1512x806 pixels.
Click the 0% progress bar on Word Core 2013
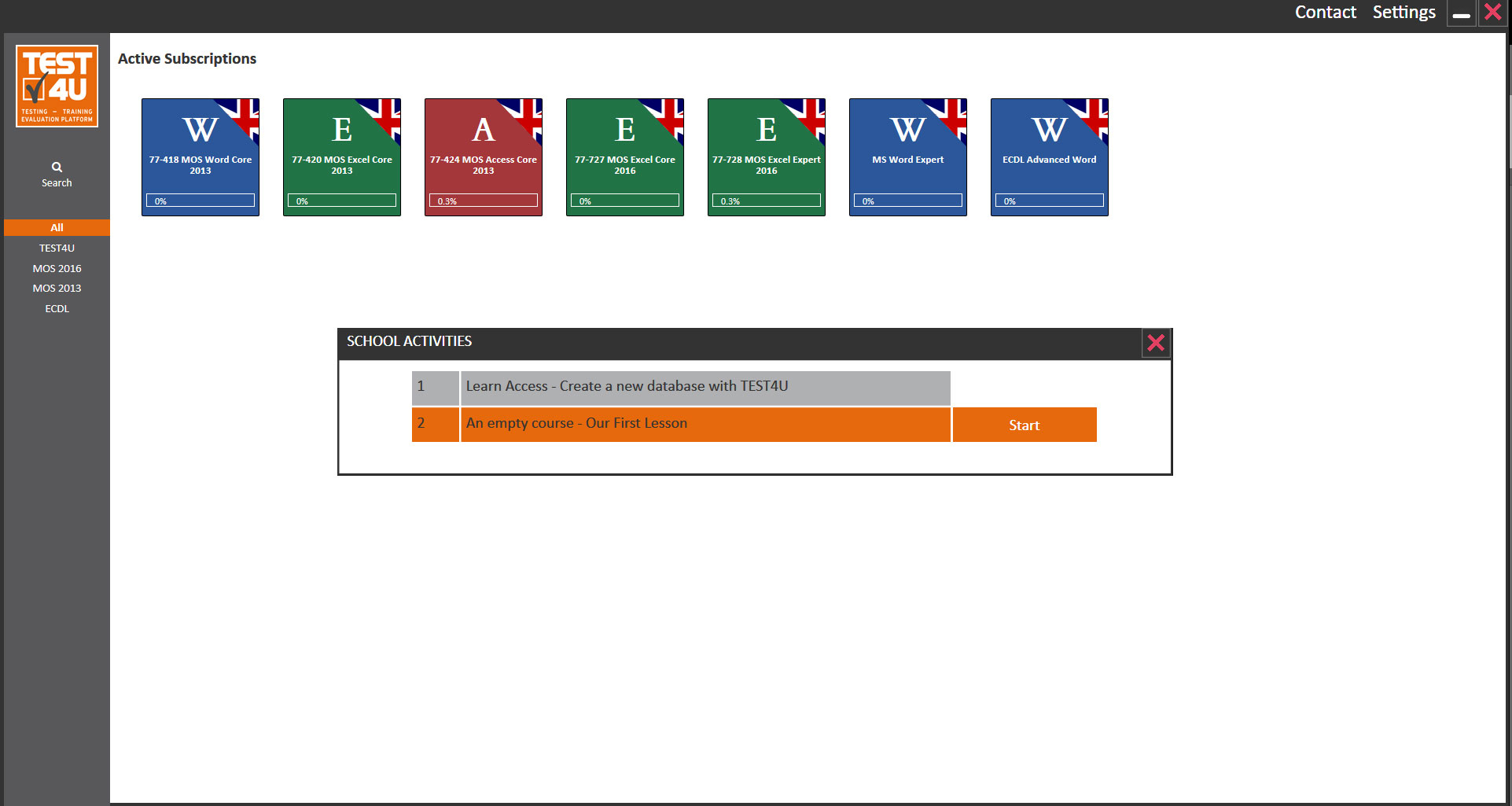(200, 201)
